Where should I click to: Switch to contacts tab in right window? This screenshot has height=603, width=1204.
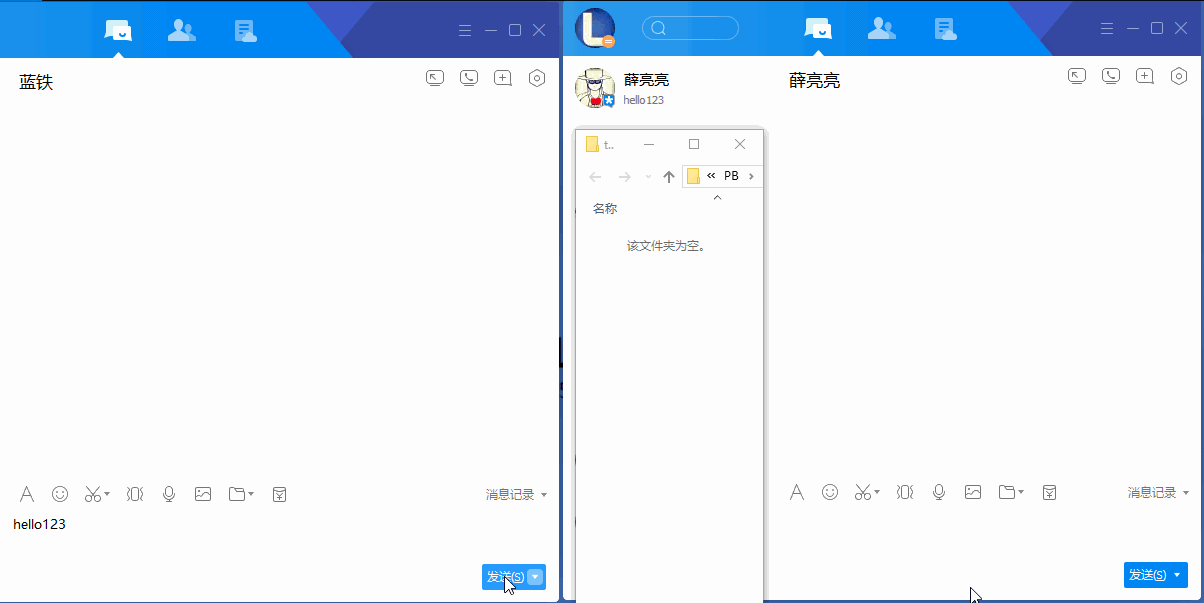pyautogui.click(x=881, y=28)
